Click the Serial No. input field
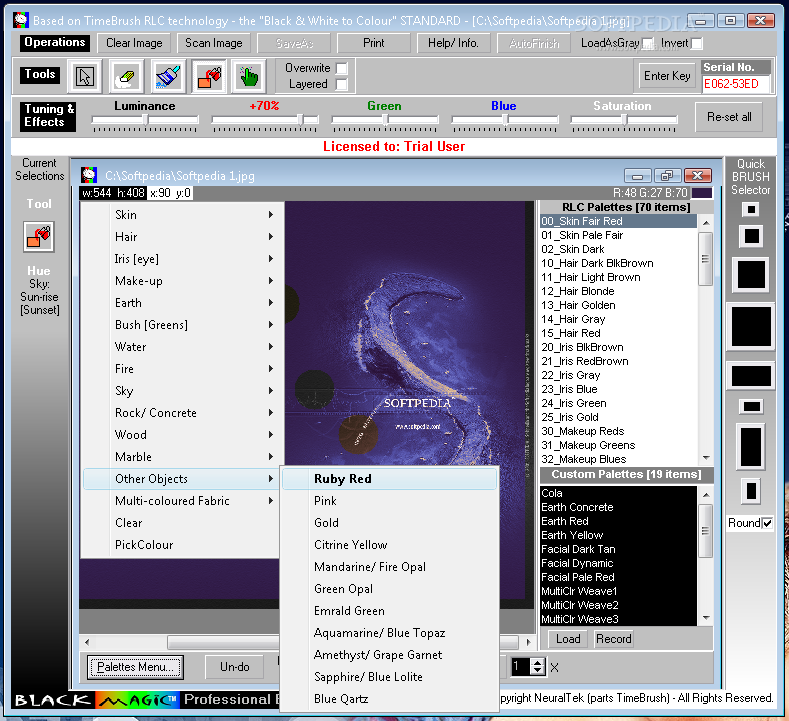The height and width of the screenshot is (721, 789). tap(736, 84)
